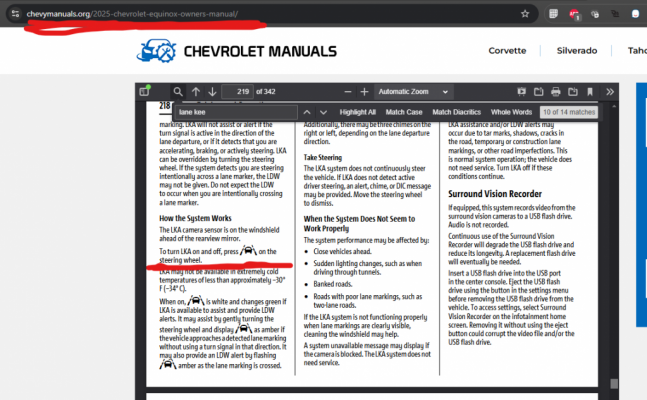Toggle the Whole Words option

click(x=511, y=112)
